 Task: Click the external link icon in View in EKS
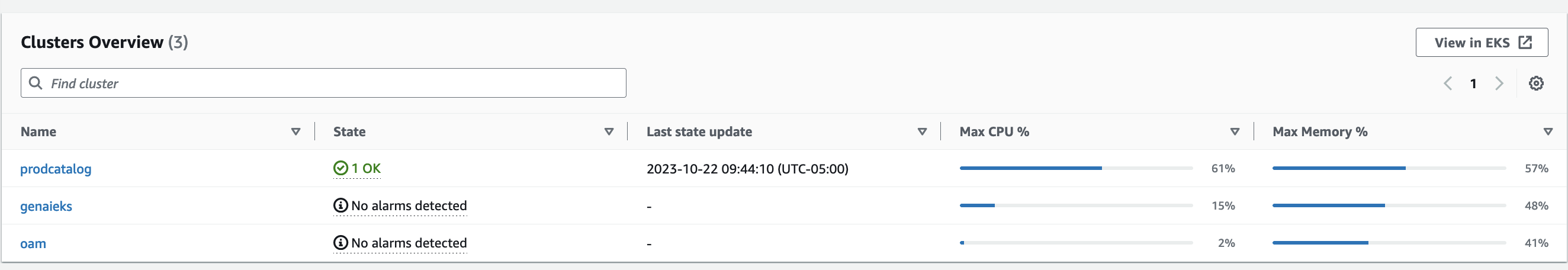(1525, 42)
